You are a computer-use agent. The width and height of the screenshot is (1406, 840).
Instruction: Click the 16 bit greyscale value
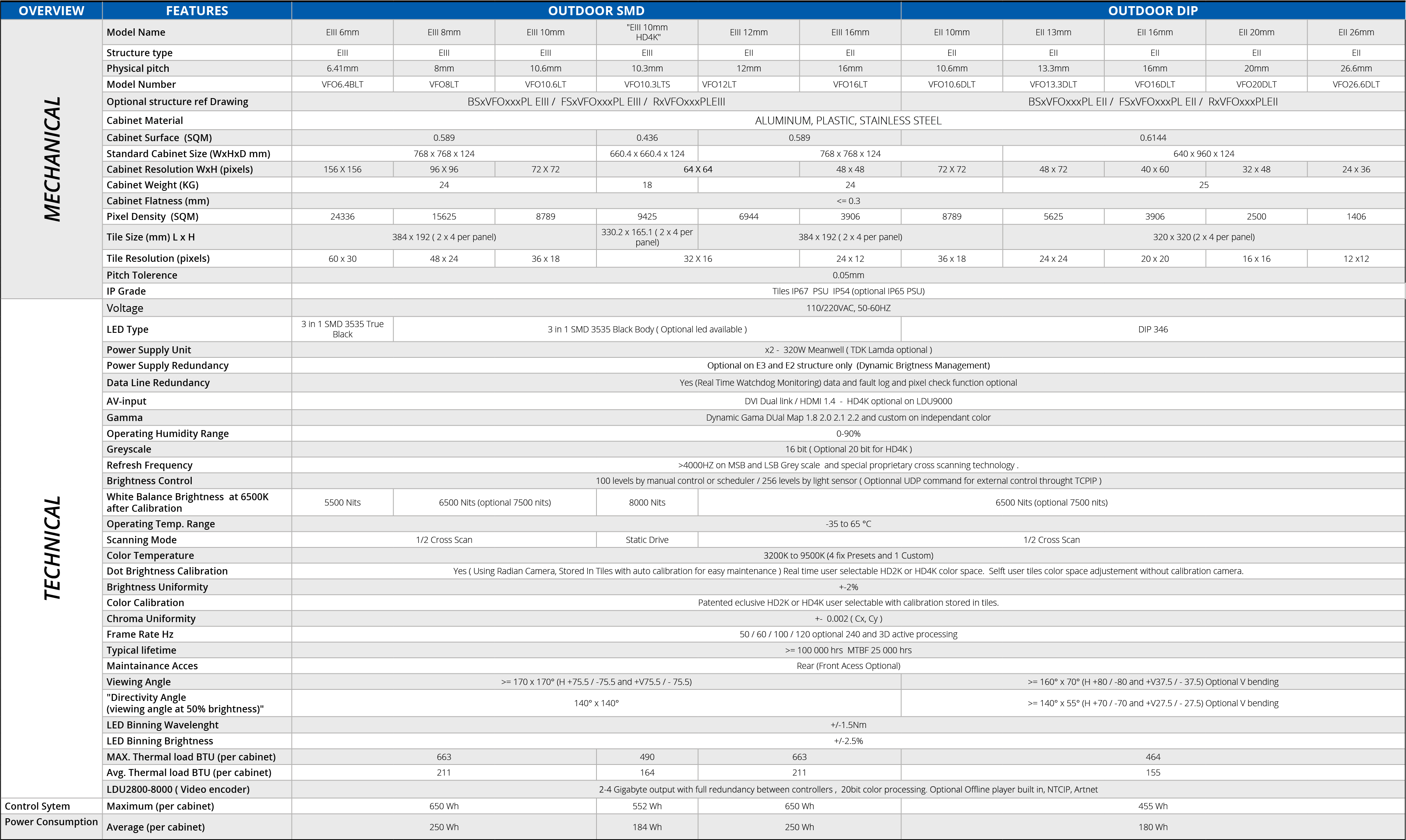(x=848, y=449)
